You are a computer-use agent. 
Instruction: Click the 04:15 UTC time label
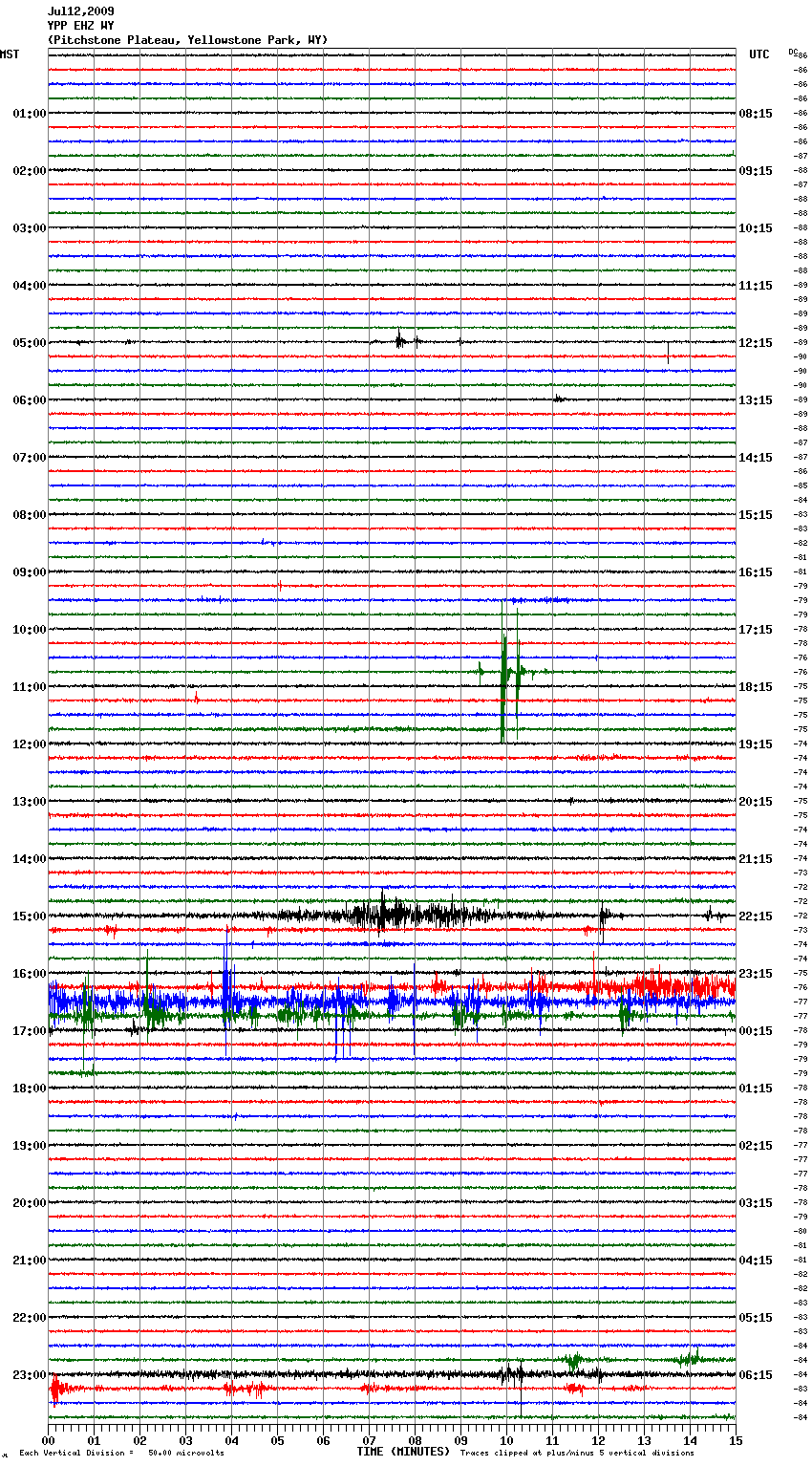756,1261
